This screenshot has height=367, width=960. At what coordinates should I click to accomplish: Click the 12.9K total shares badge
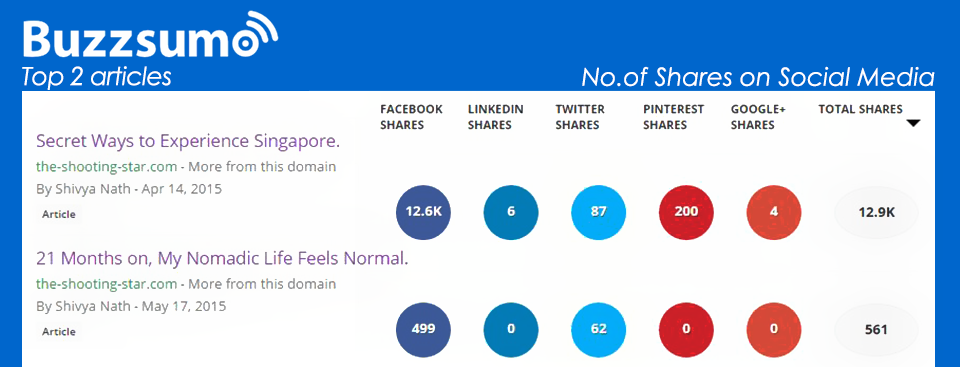click(x=877, y=213)
